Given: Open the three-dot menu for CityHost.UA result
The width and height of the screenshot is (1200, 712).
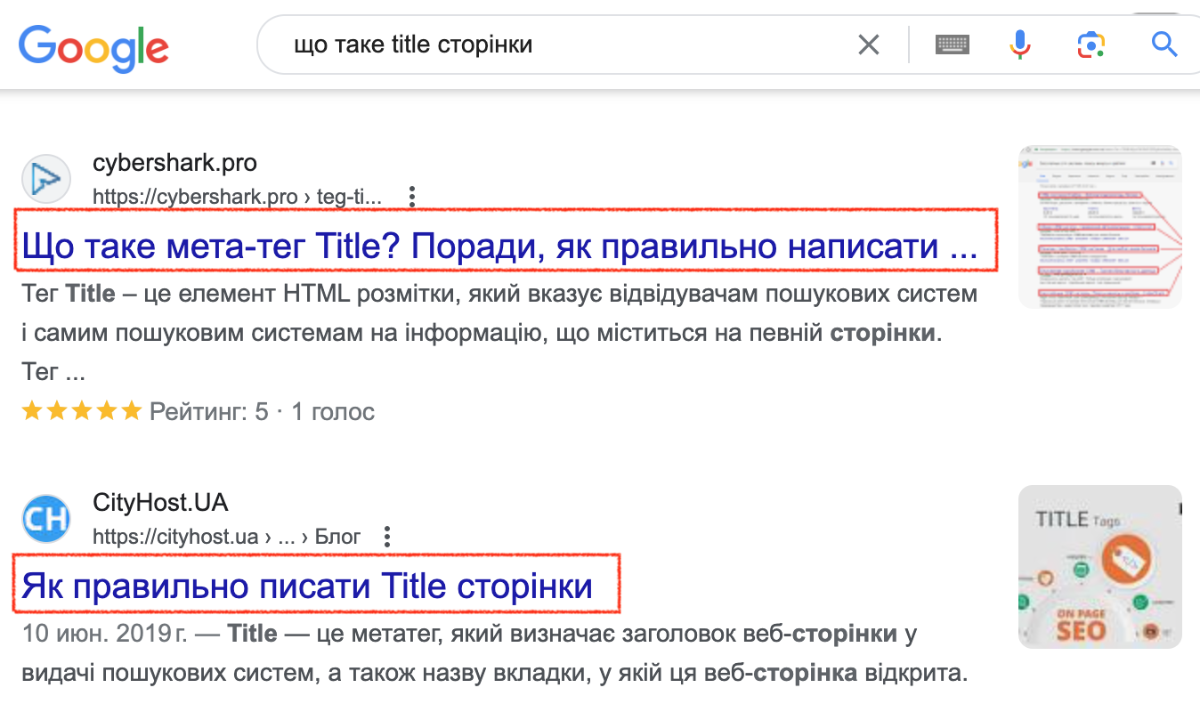Looking at the screenshot, I should (x=386, y=536).
